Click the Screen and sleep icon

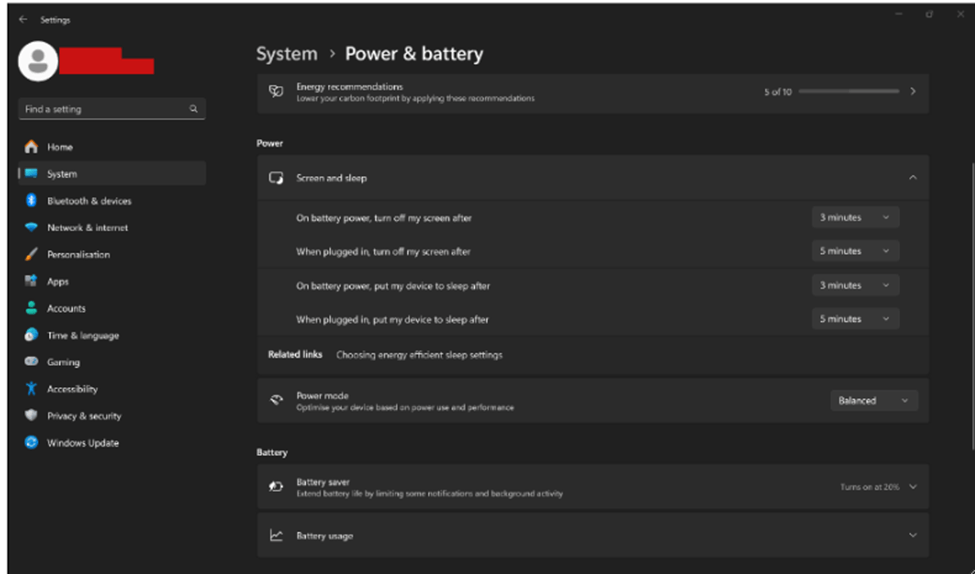[276, 178]
